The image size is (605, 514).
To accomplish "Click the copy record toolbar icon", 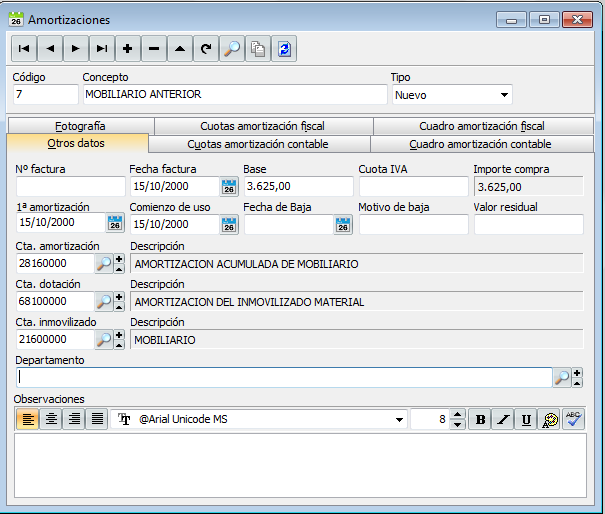I will click(258, 49).
